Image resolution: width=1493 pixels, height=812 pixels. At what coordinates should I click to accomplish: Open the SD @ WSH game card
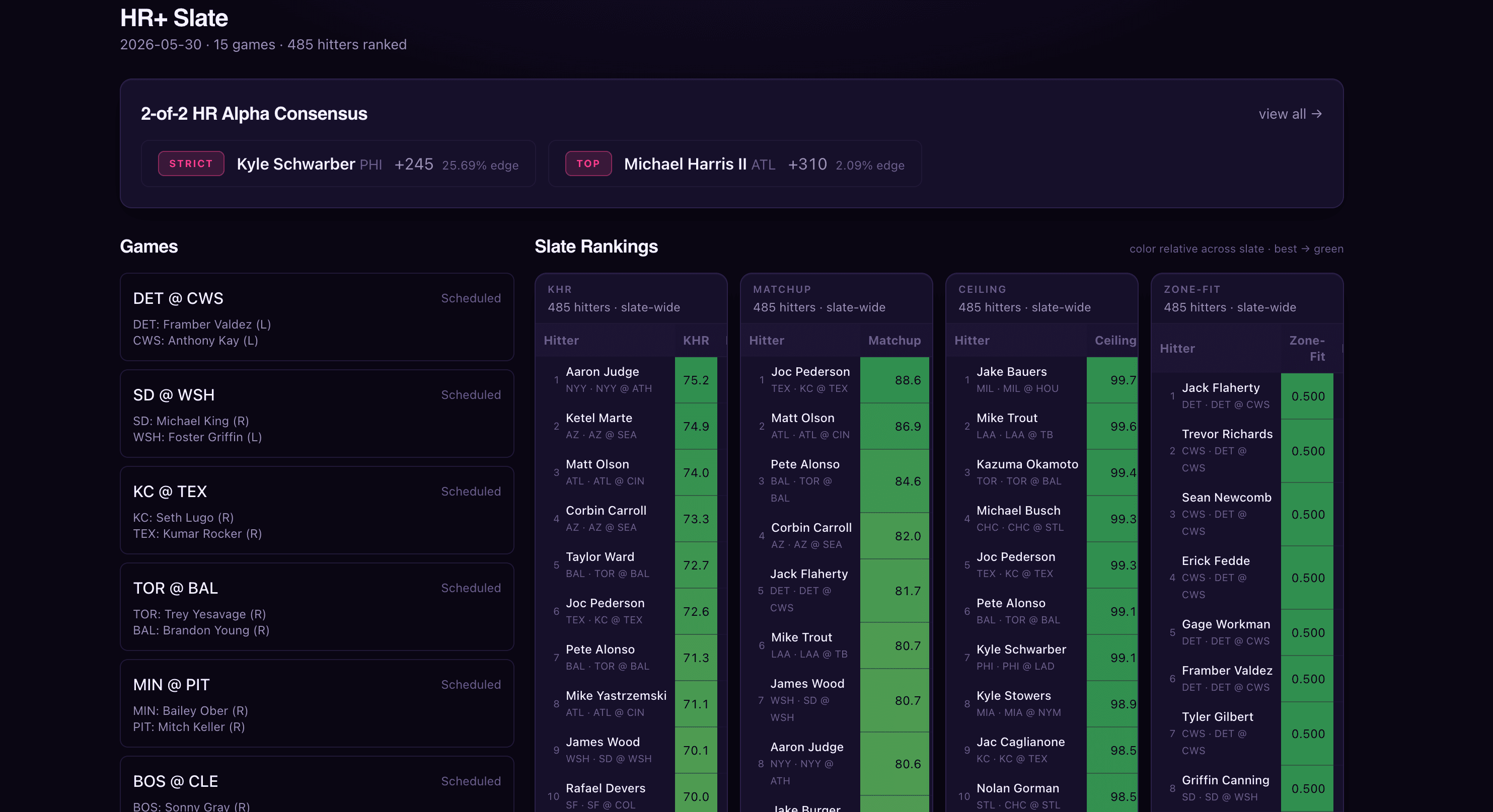tap(317, 414)
